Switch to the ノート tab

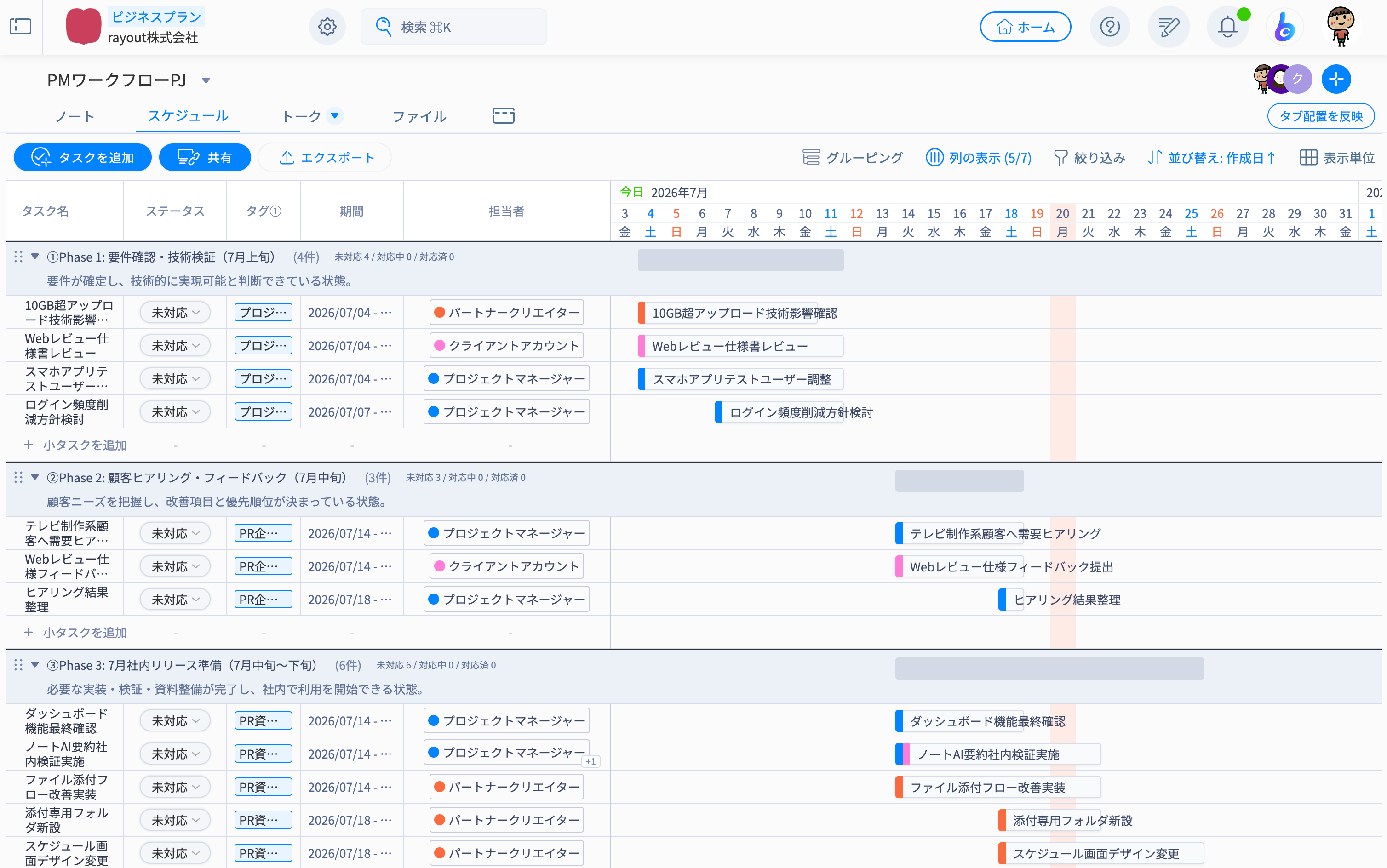pos(75,116)
